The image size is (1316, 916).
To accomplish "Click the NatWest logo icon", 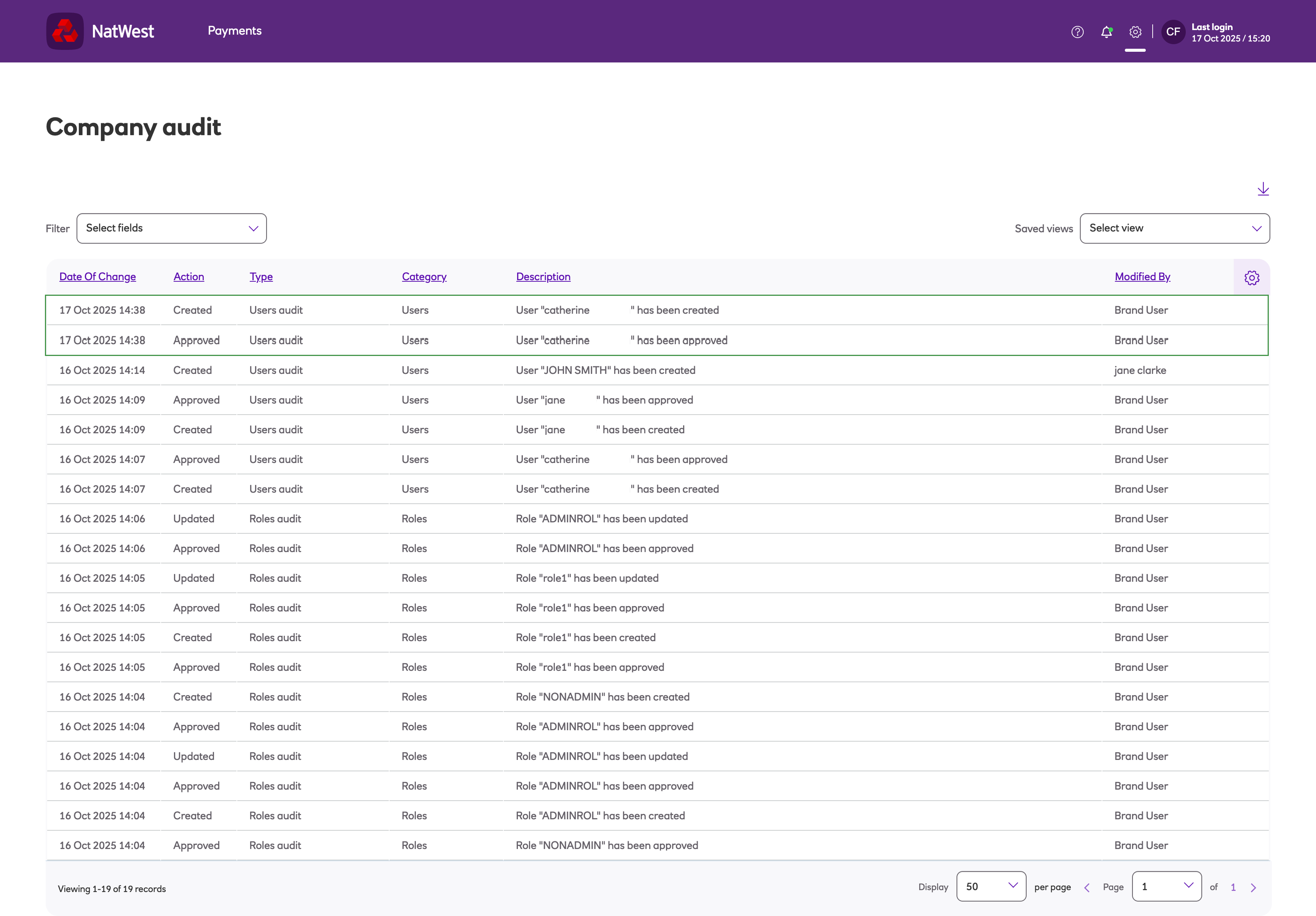I will [x=65, y=31].
